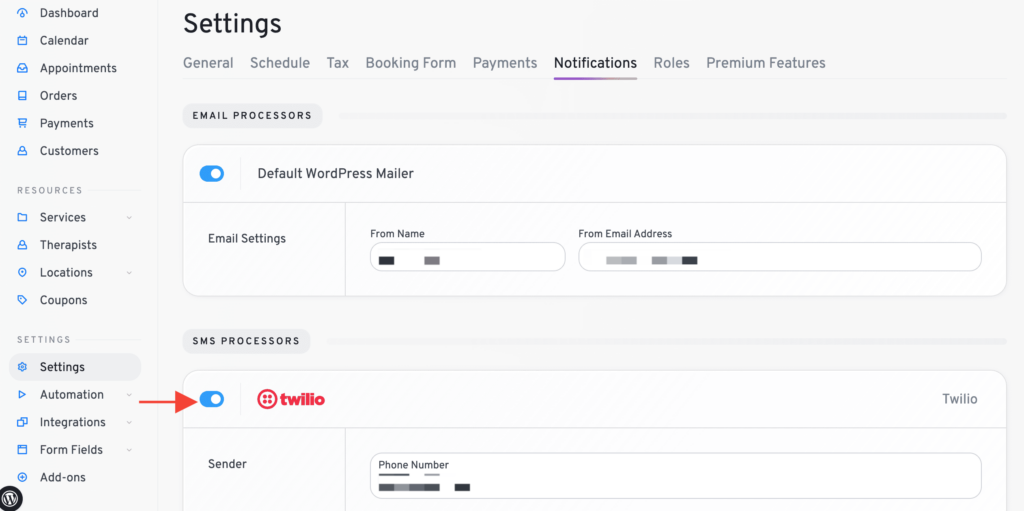The height and width of the screenshot is (511, 1024).
Task: Expand the Form Fields submenu chevron
Action: [129, 450]
